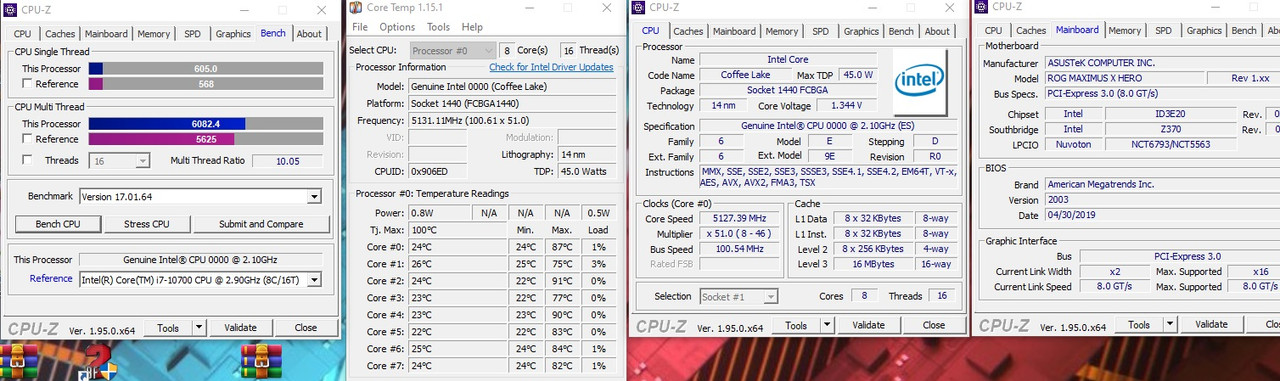Click Submit and Compare

tap(261, 224)
